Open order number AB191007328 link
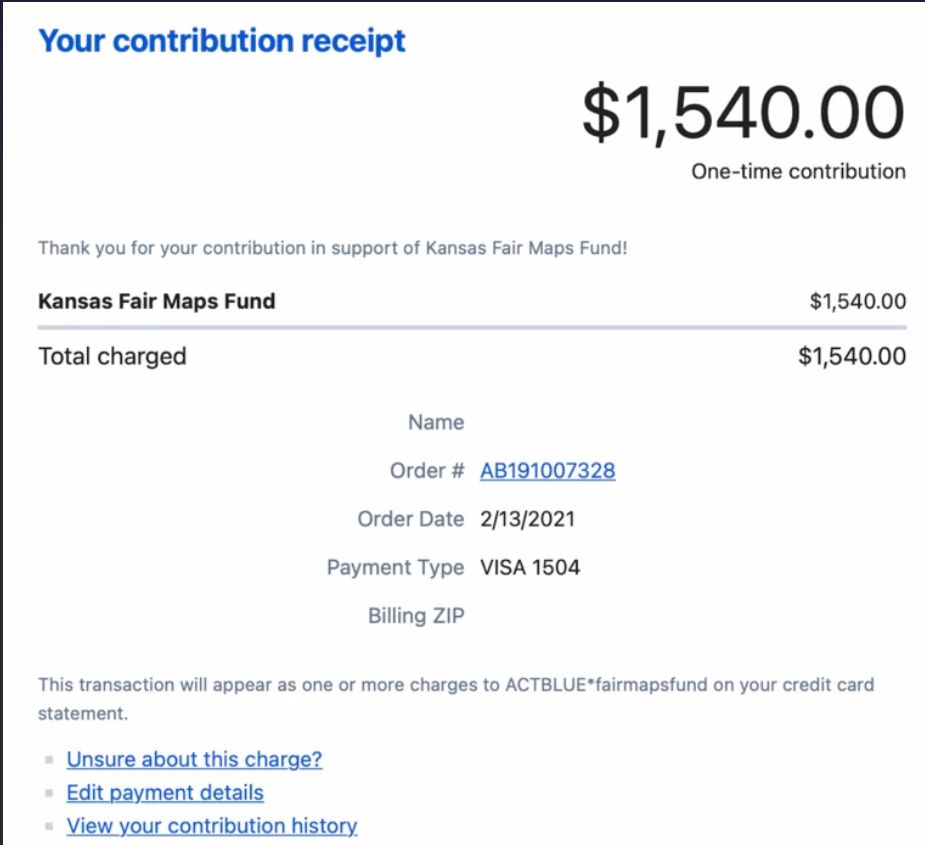The height and width of the screenshot is (845, 925). 547,471
